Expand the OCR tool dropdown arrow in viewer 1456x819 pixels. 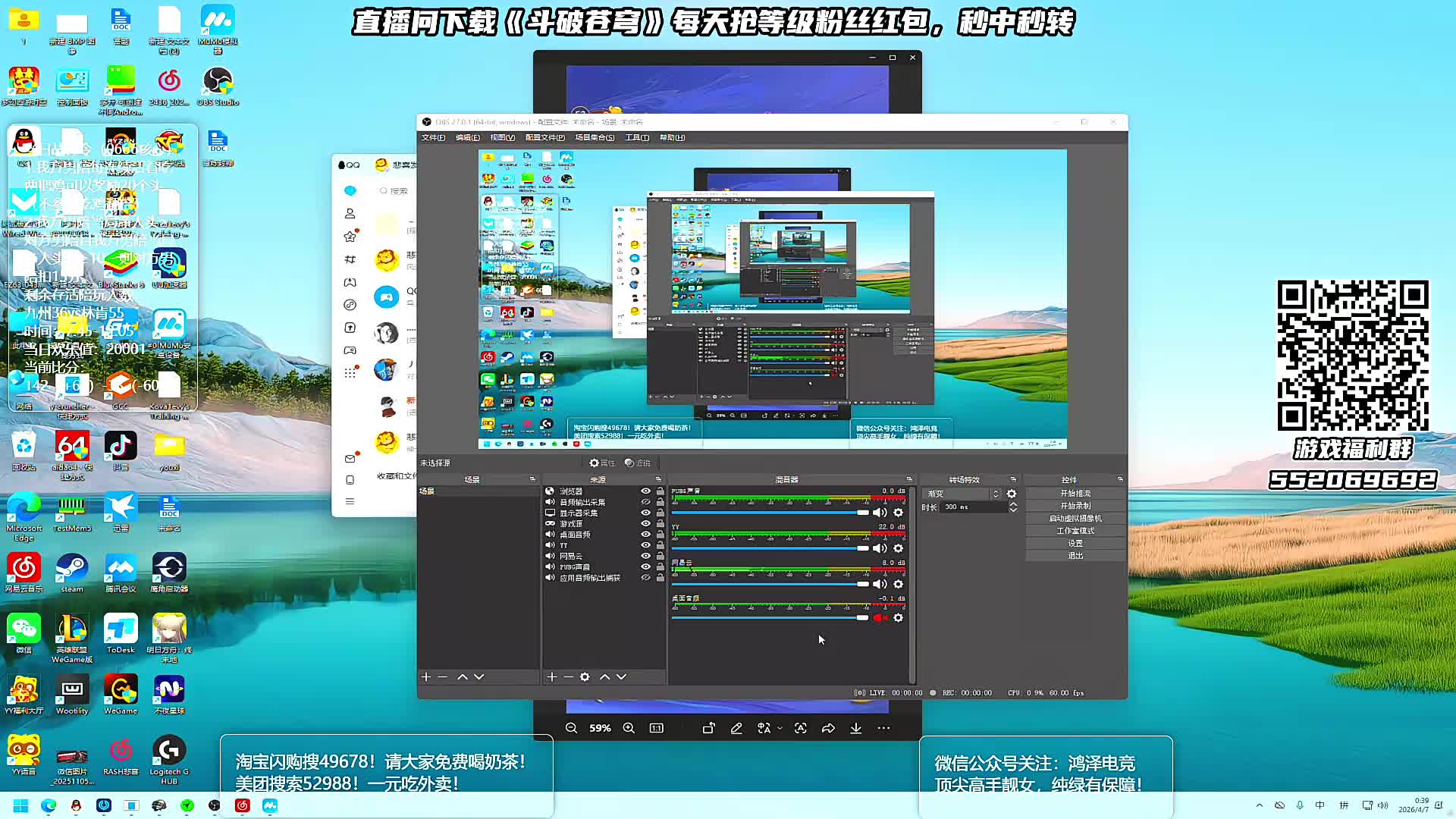point(780,728)
